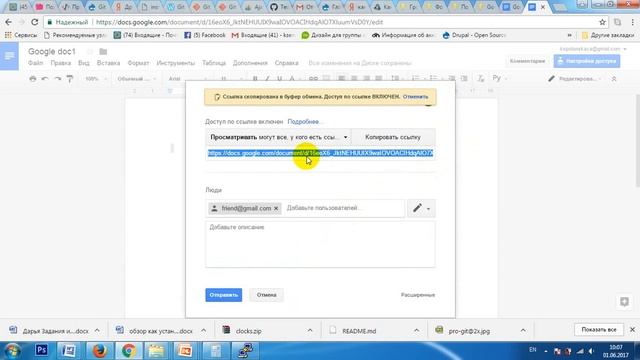Click the Добавьте пользователей input field

[343, 208]
